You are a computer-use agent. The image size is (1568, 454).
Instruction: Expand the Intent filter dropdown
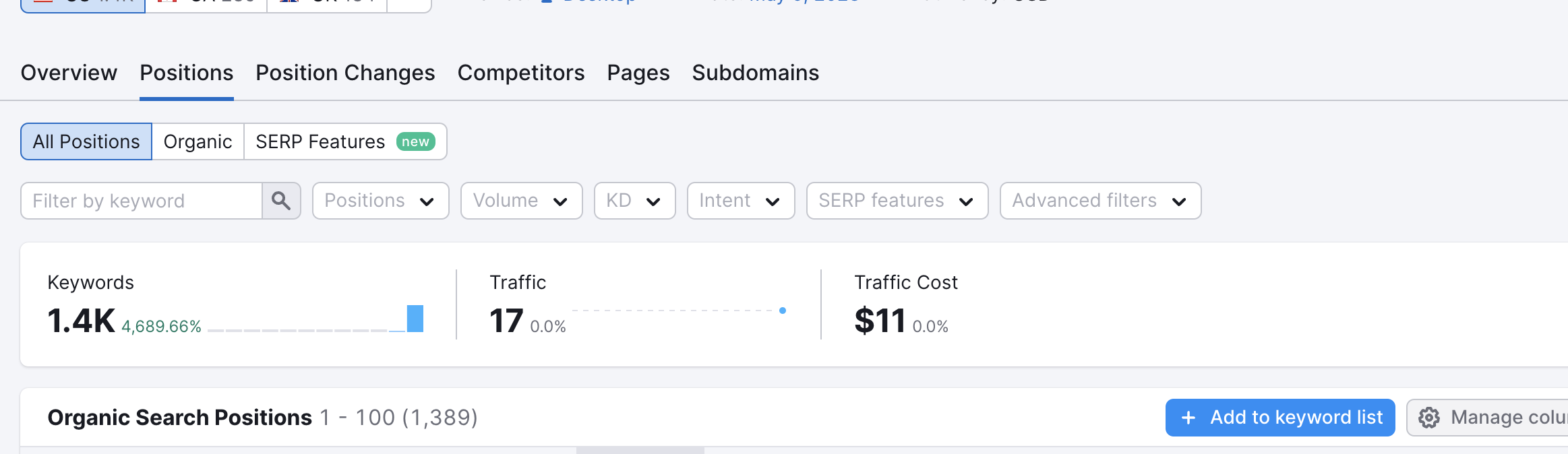click(x=741, y=201)
